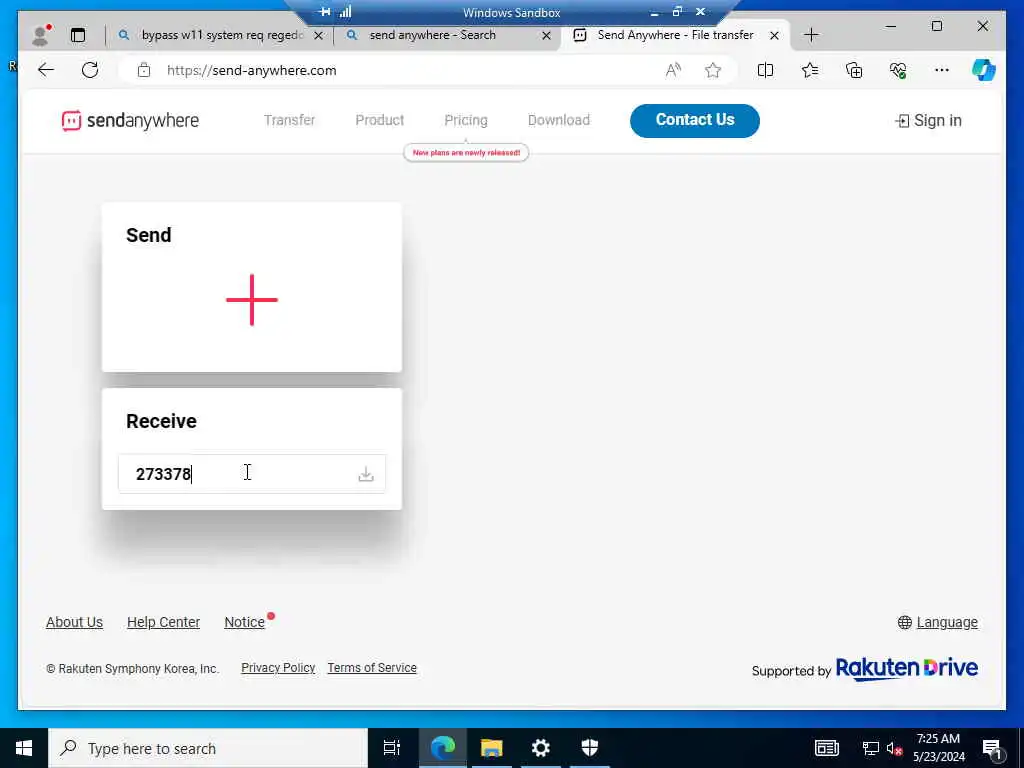Viewport: 1024px width, 768px height.
Task: Open Collections icon in Edge toolbar
Action: click(x=854, y=70)
